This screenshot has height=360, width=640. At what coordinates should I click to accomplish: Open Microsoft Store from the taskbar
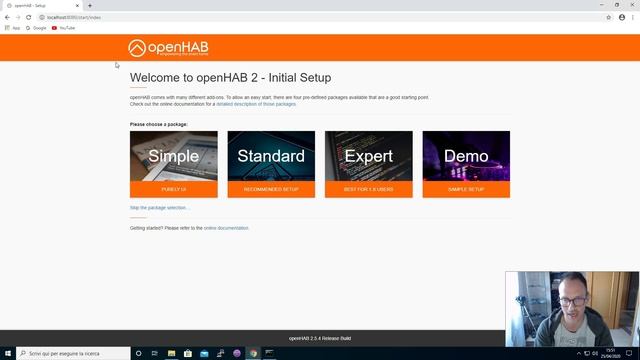tap(188, 353)
